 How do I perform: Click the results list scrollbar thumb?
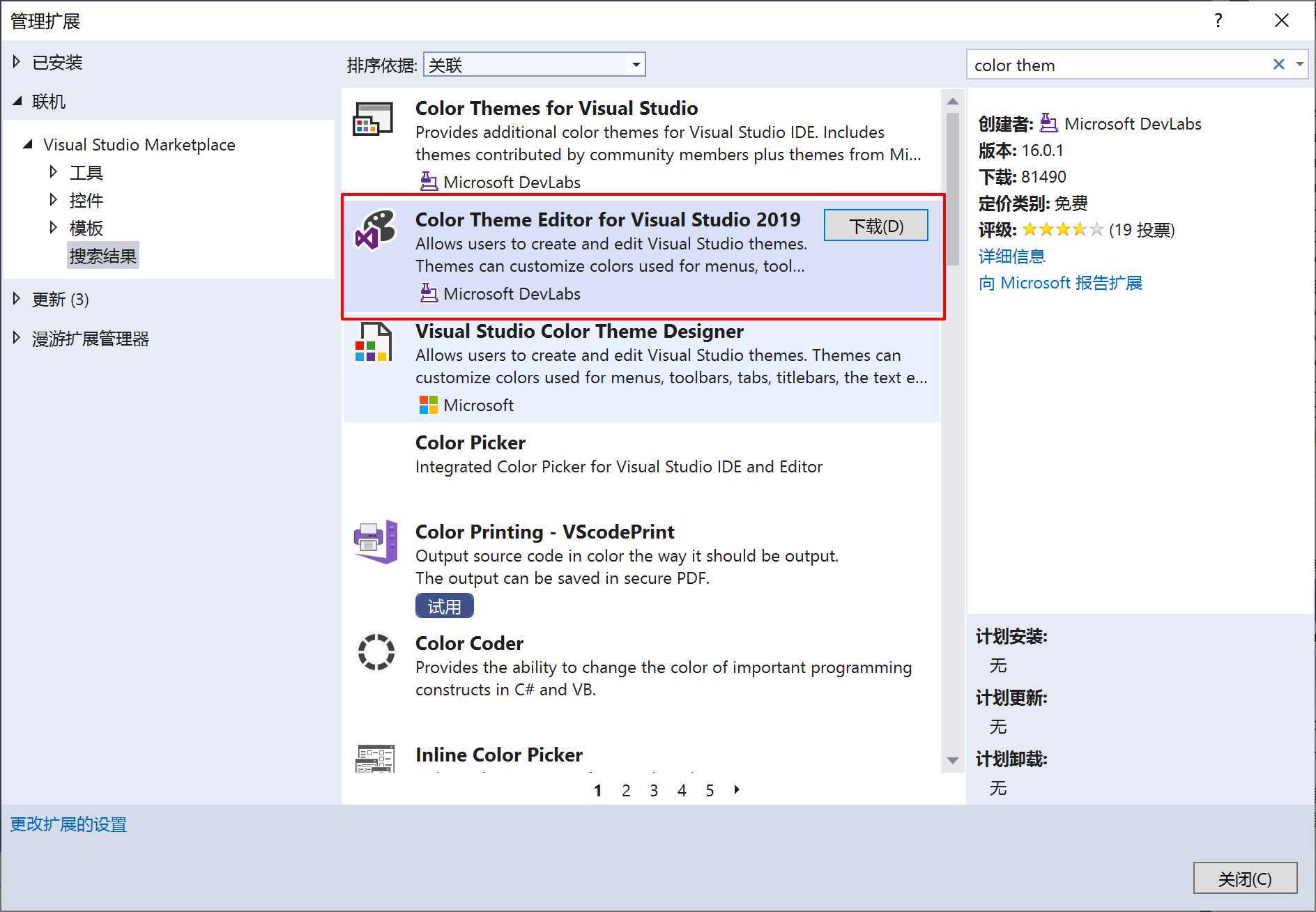coord(952,188)
